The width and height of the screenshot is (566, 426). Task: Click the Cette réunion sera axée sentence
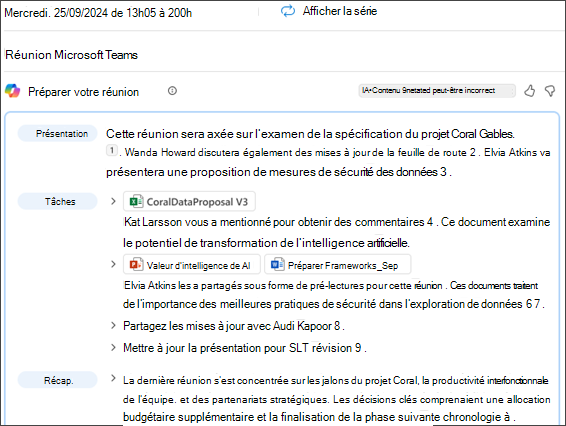[x=310, y=134]
